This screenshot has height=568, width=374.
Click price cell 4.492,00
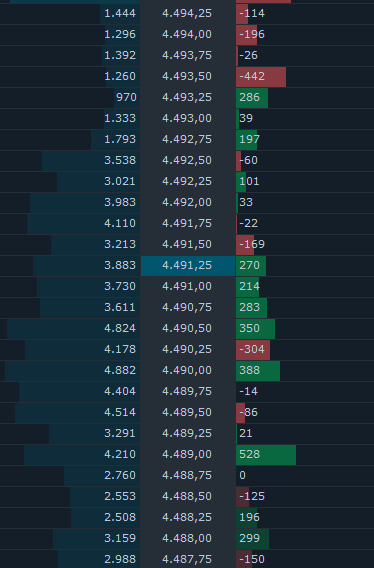point(187,202)
